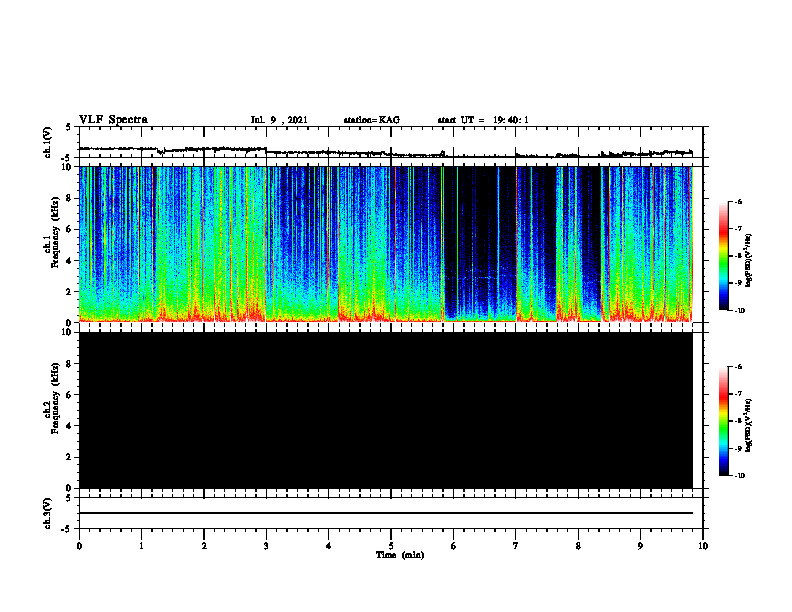Click the flat ch.3 voltage line
Viewport: 792px width, 612px height.
(x=385, y=513)
